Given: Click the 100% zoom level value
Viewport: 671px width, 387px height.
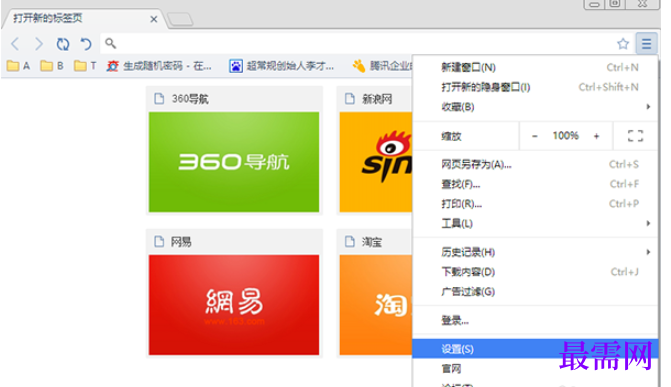Looking at the screenshot, I should 565,136.
